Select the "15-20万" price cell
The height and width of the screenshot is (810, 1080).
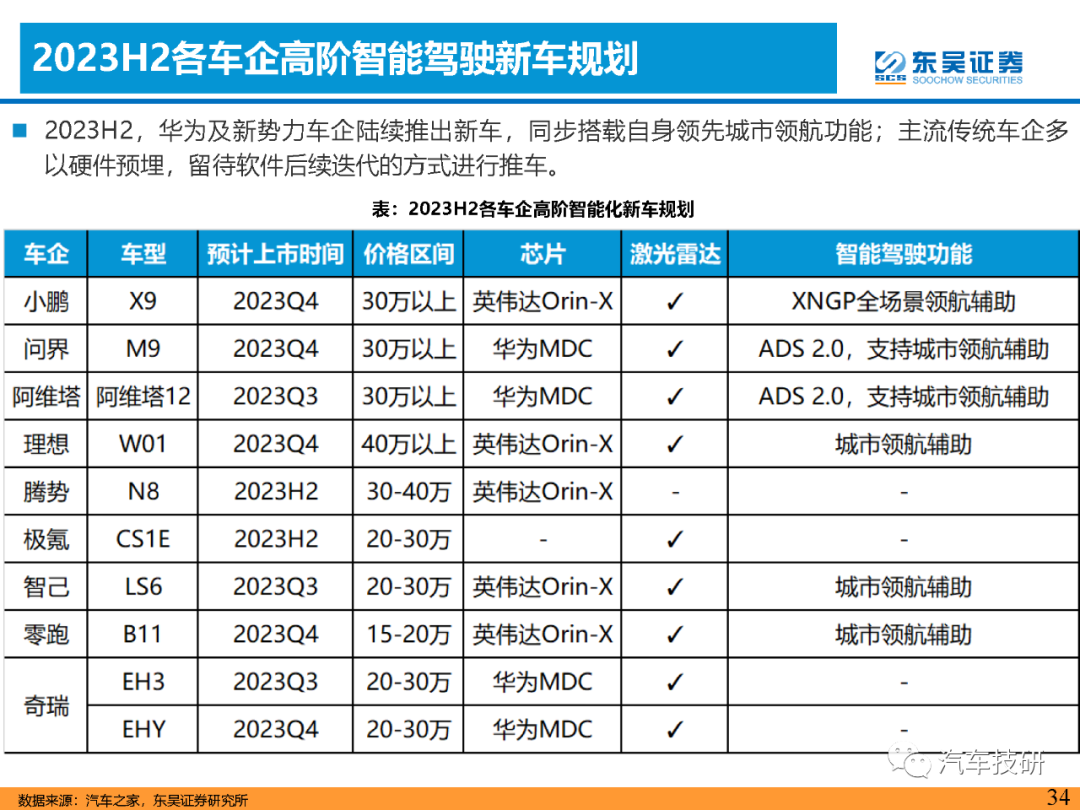pos(408,634)
